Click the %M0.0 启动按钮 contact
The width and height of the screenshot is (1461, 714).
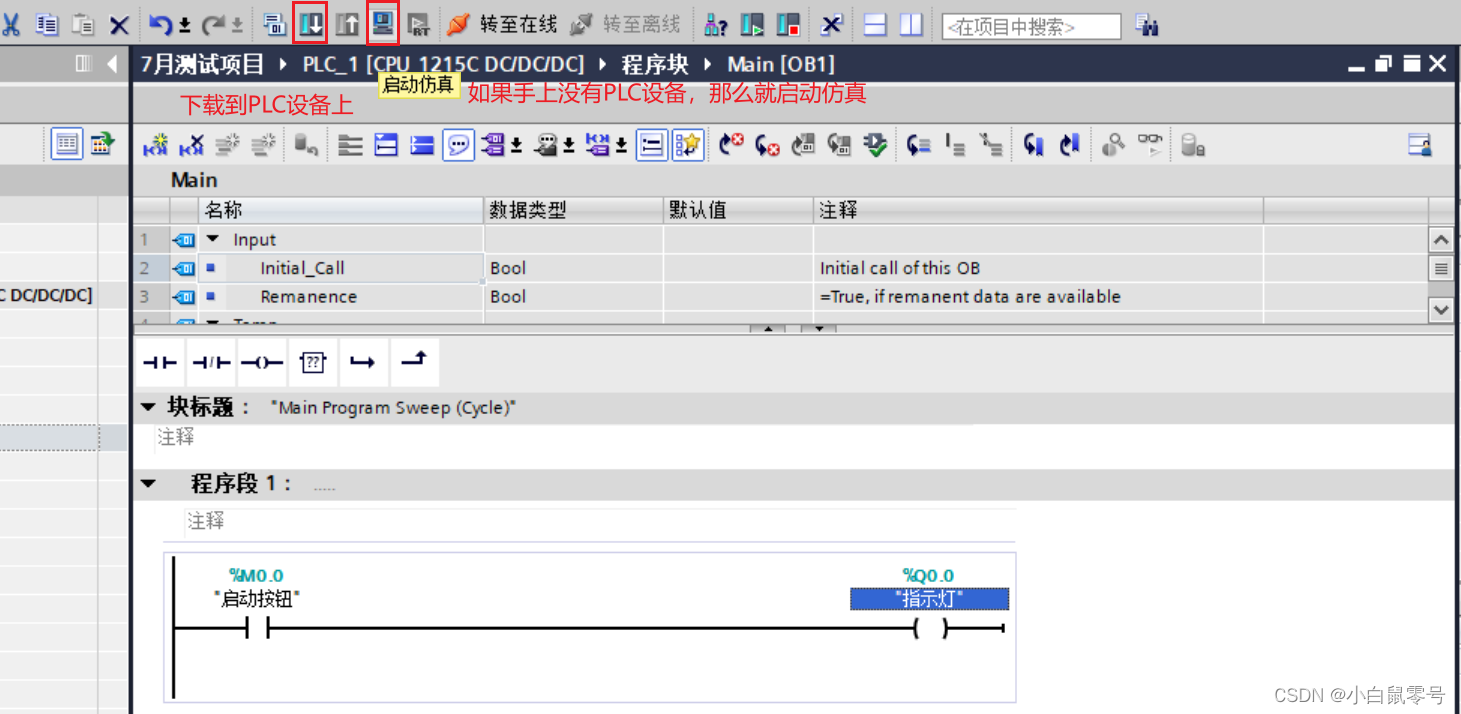pos(257,627)
